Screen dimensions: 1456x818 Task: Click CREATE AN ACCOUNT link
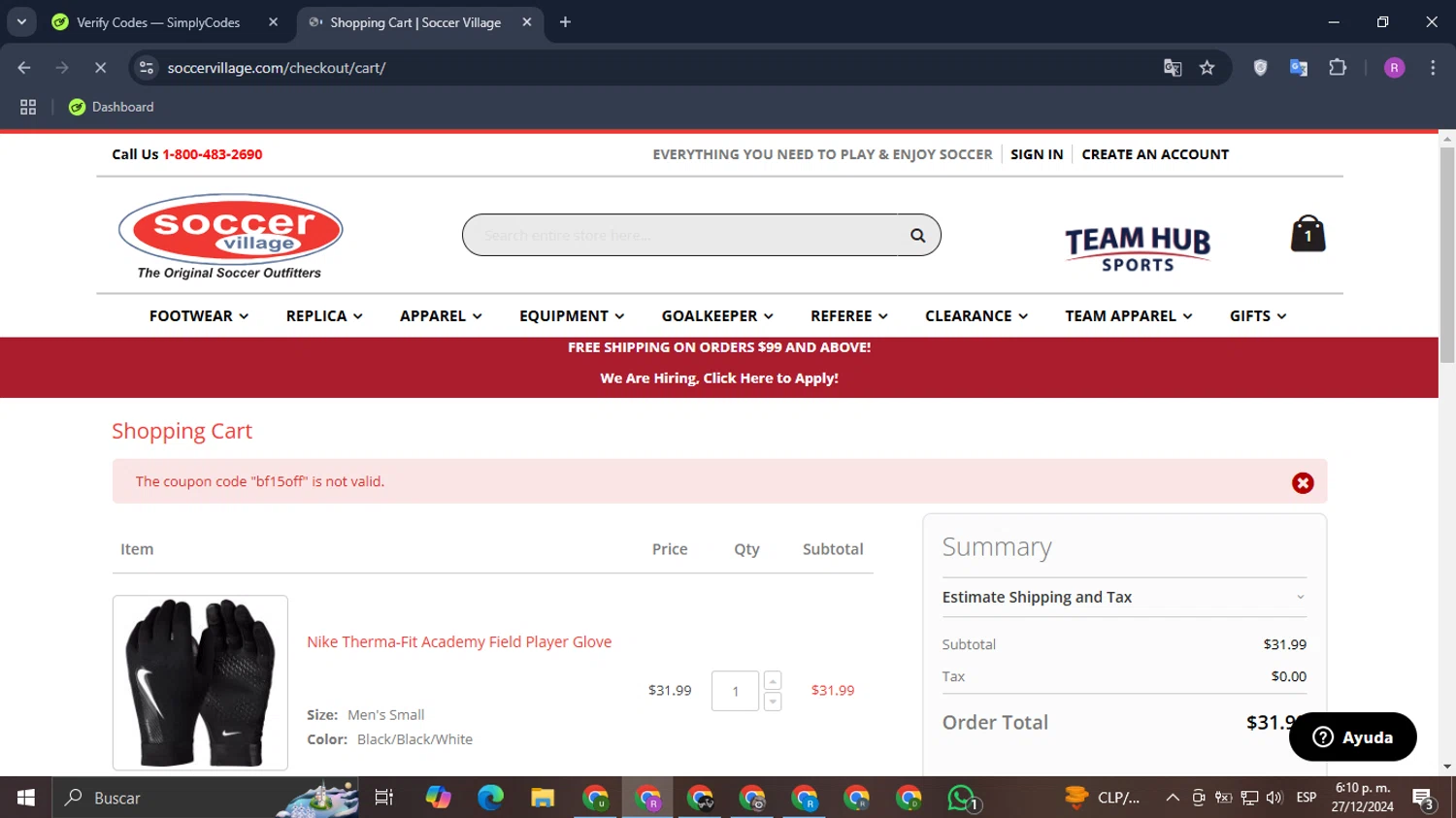pyautogui.click(x=1155, y=154)
